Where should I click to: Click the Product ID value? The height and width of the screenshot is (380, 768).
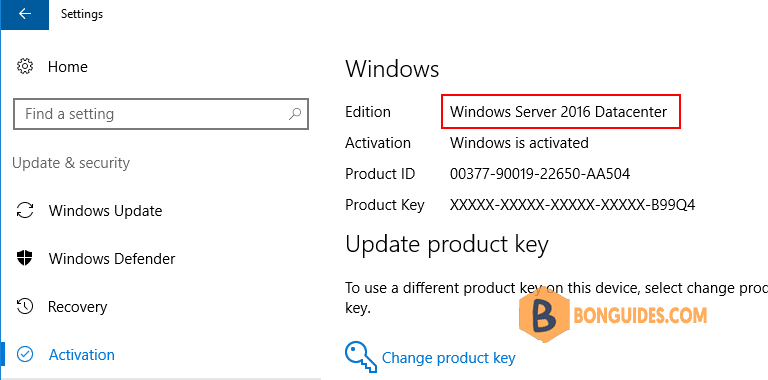click(x=540, y=174)
